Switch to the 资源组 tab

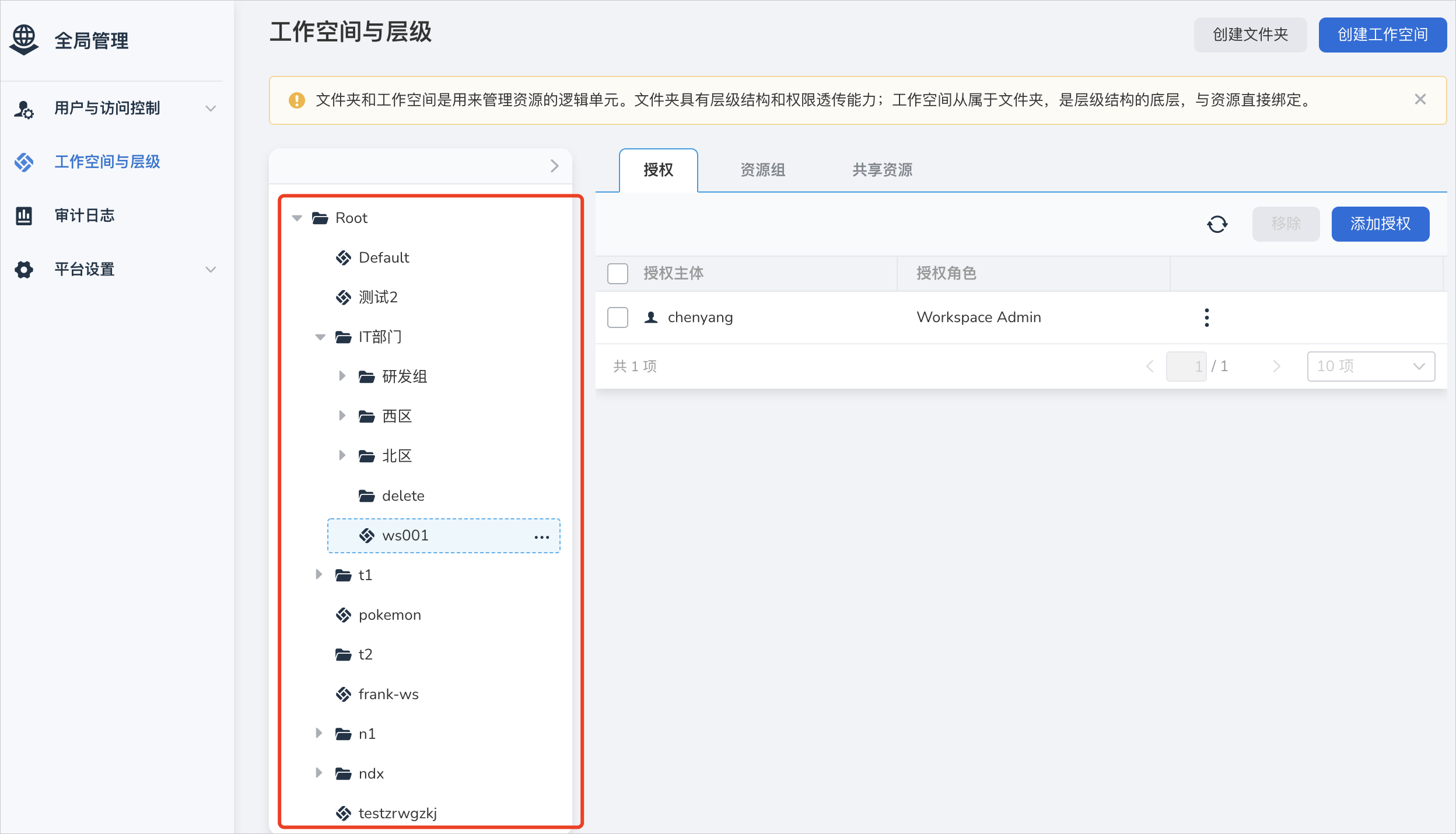coord(762,170)
